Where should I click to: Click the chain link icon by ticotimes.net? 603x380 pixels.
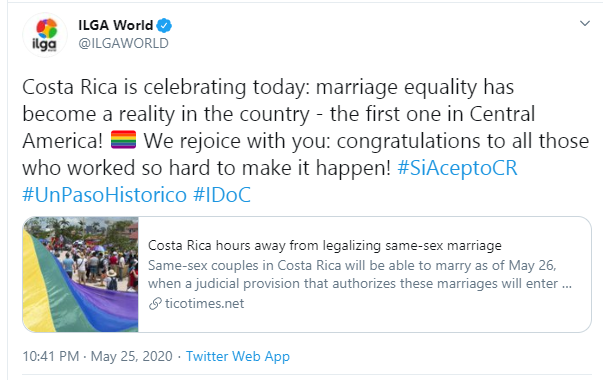[x=155, y=304]
